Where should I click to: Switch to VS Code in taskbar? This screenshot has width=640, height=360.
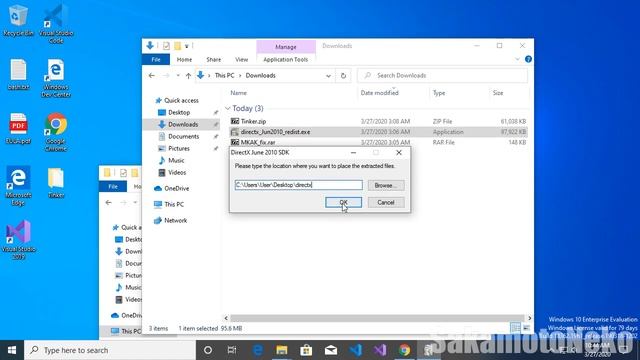[356, 350]
